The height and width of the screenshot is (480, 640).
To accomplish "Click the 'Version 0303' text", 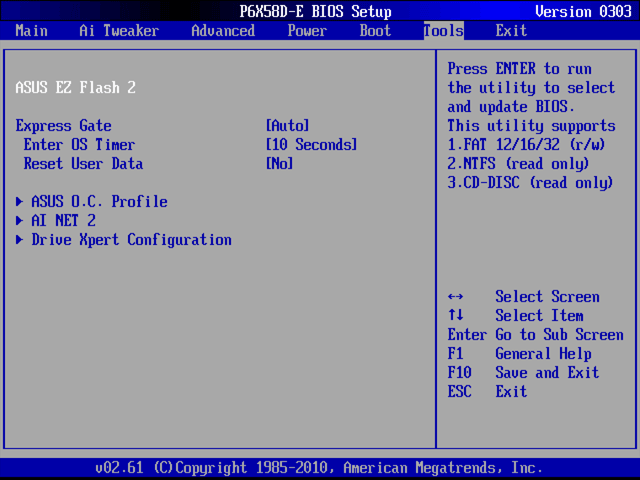I will tap(583, 11).
